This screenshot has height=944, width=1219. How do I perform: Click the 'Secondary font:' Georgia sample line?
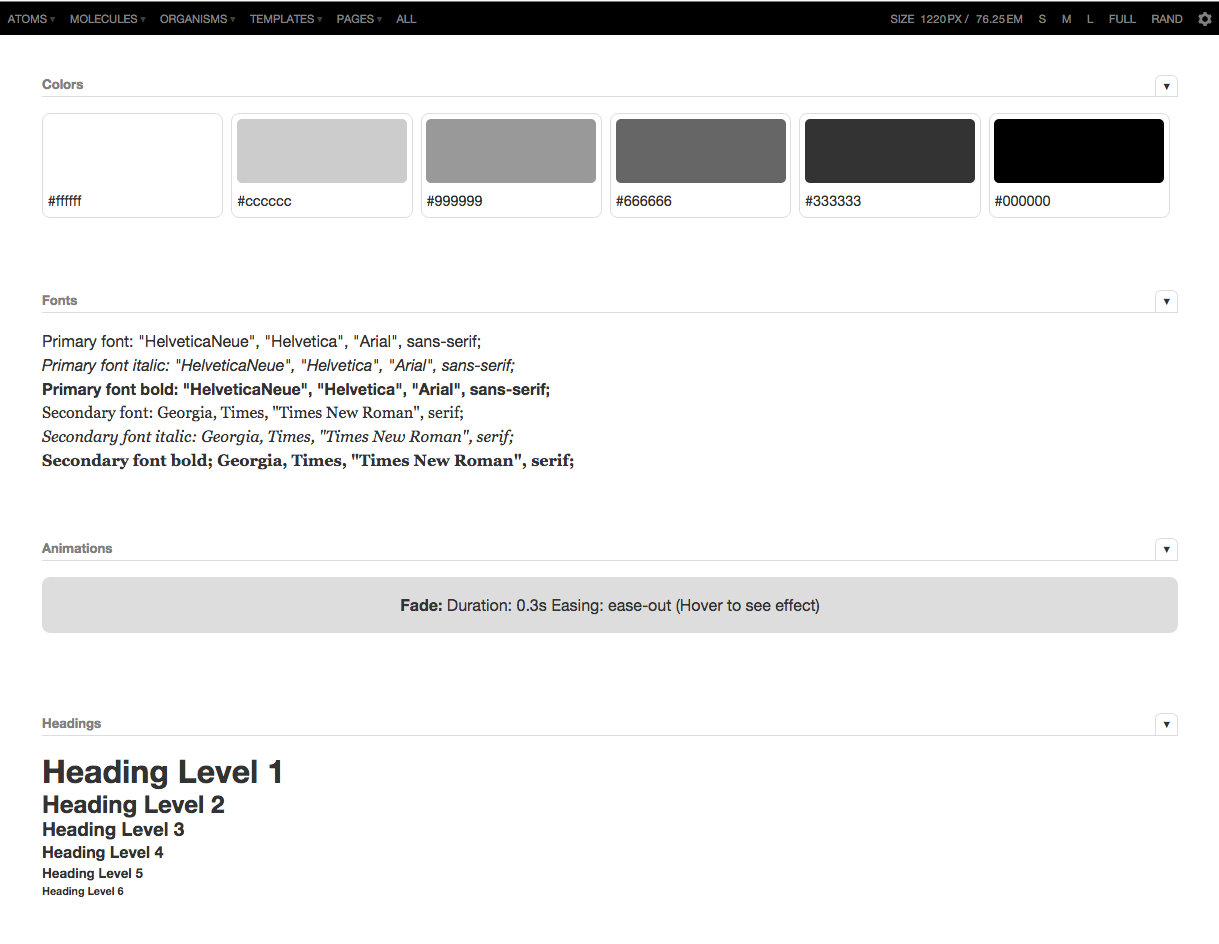click(253, 413)
